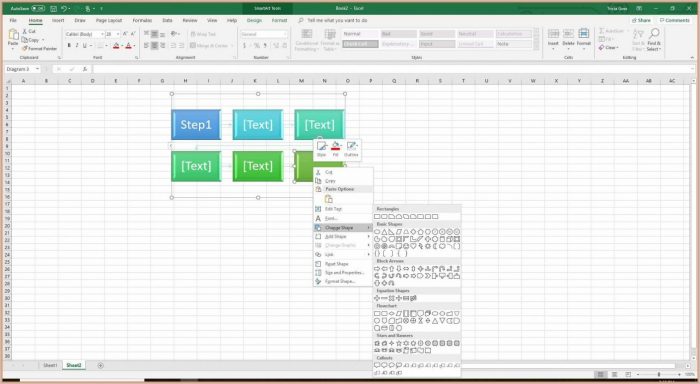Pick first shape under Equation Shapes
Viewport: 700px width, 384px height.
click(x=377, y=298)
